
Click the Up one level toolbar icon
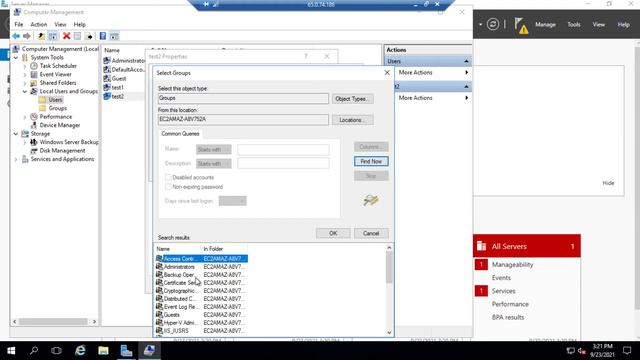point(41,36)
